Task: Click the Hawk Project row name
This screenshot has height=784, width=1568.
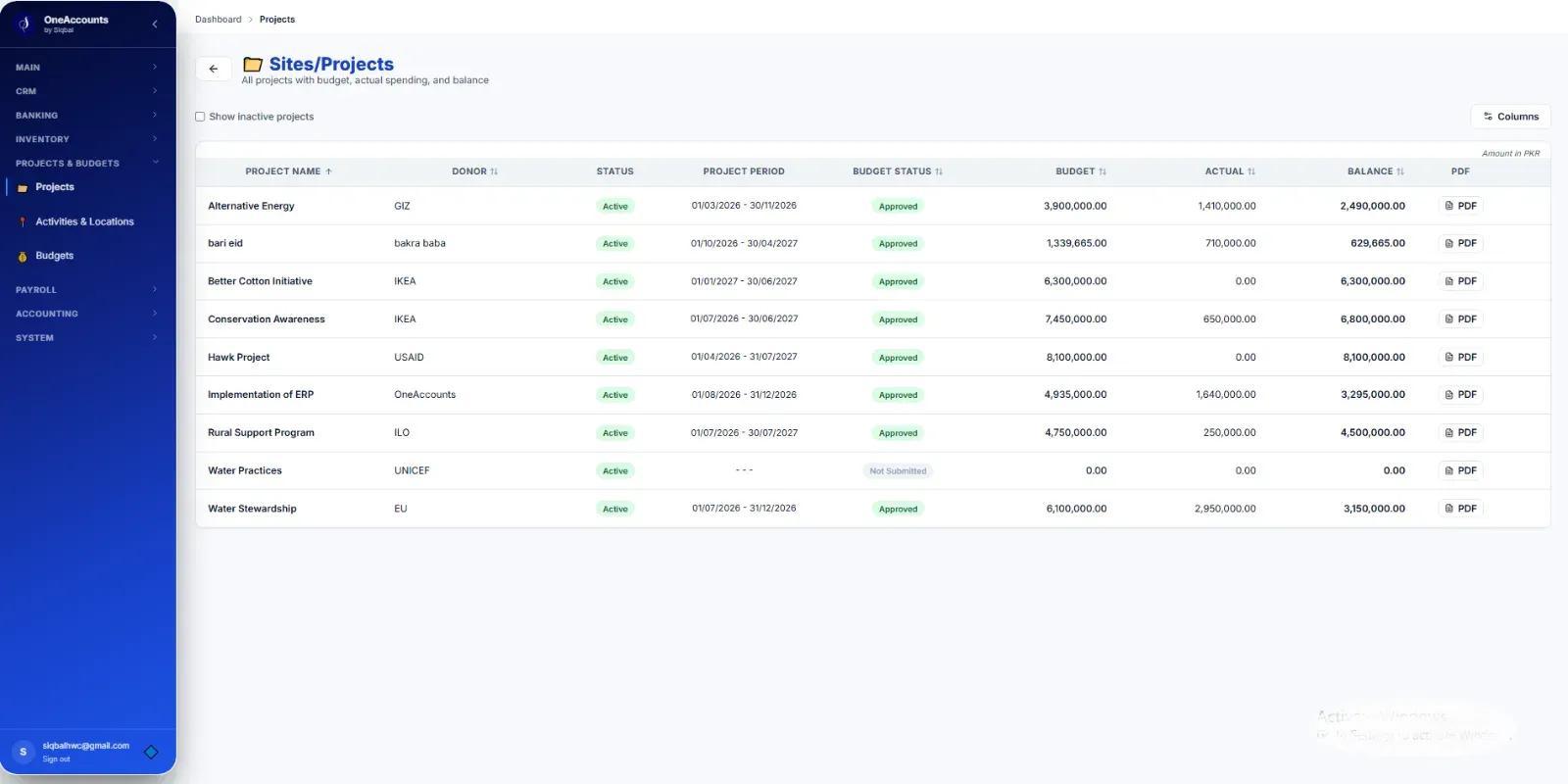Action: [x=238, y=358]
